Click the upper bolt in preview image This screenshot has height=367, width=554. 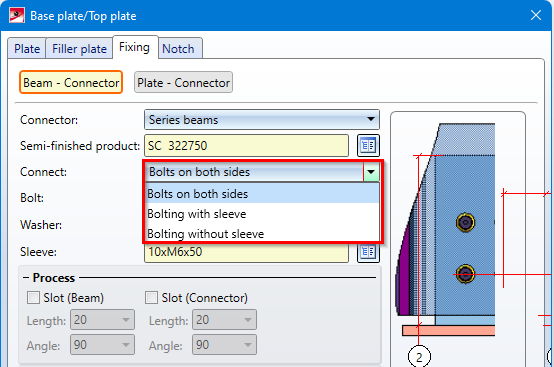point(465,222)
